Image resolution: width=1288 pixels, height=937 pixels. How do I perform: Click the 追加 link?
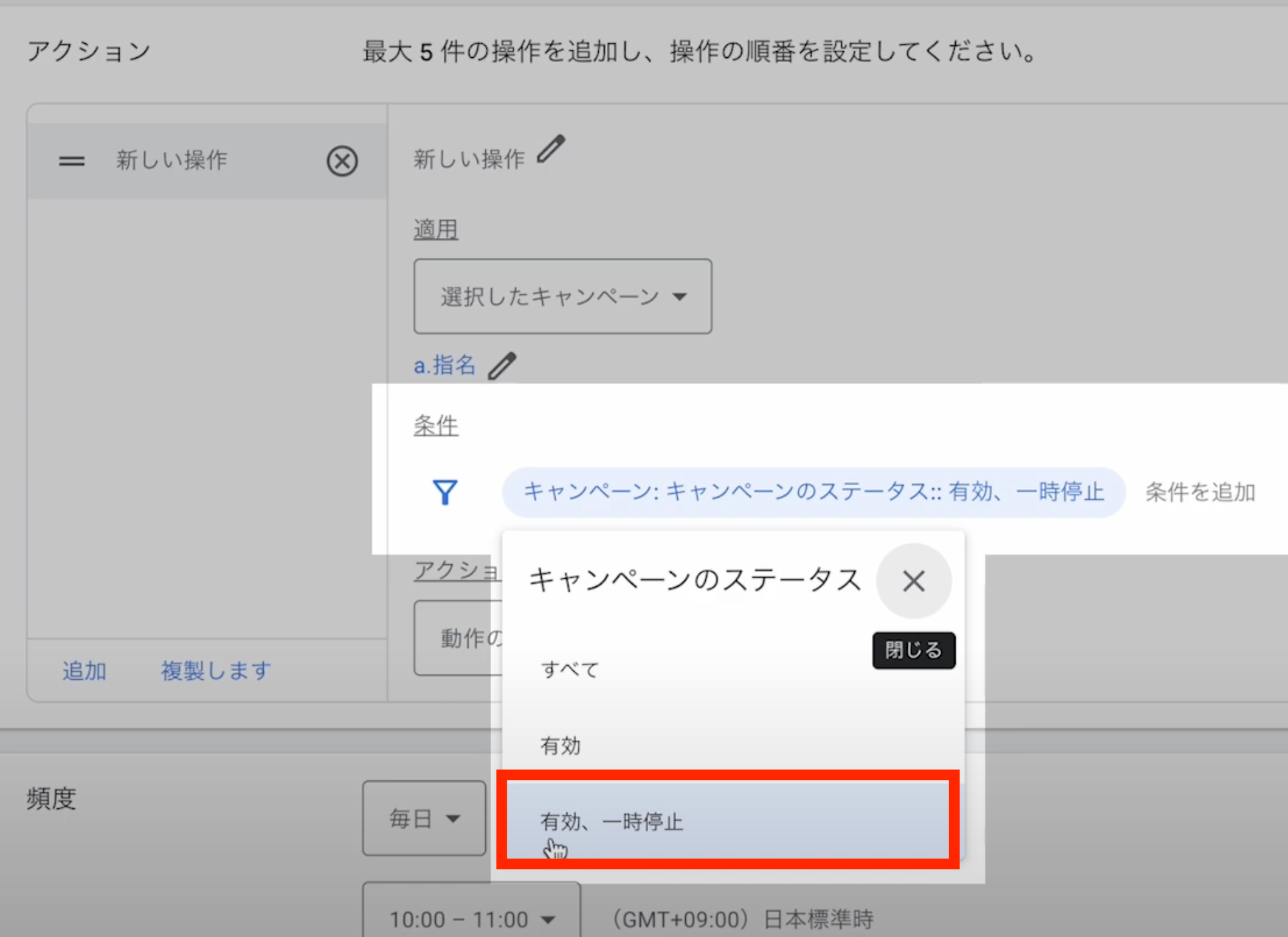pos(84,671)
